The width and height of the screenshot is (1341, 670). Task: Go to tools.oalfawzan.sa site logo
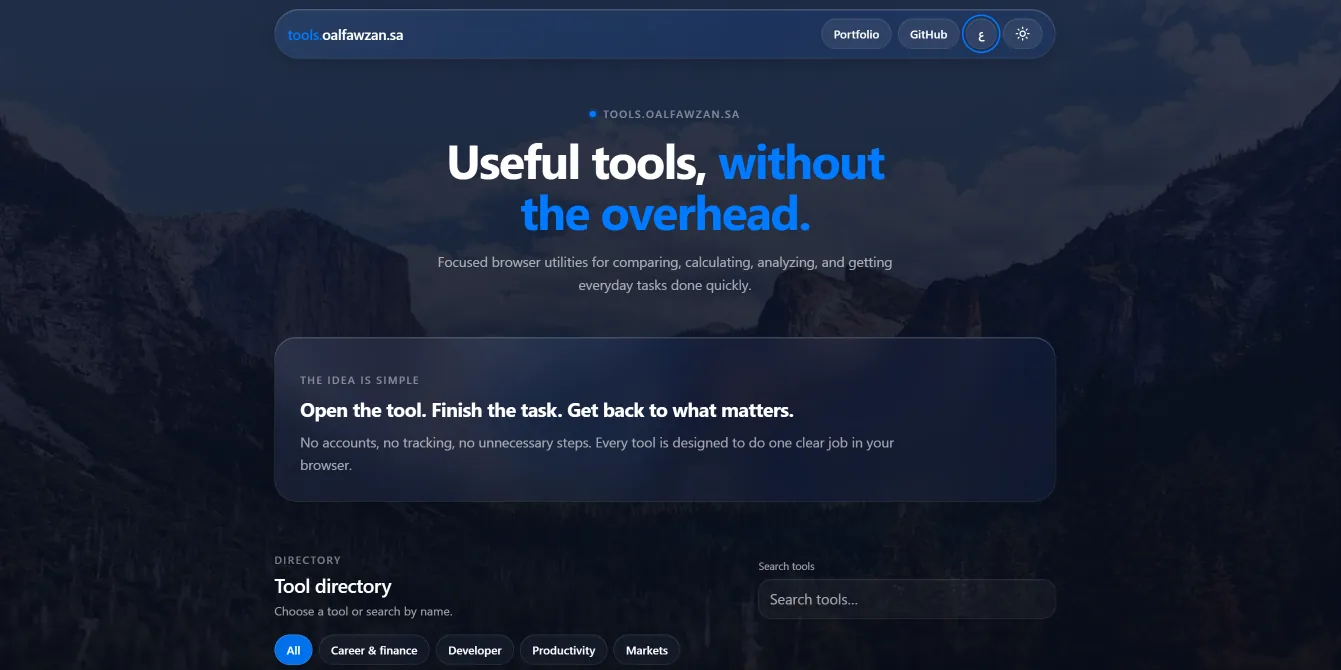click(345, 35)
